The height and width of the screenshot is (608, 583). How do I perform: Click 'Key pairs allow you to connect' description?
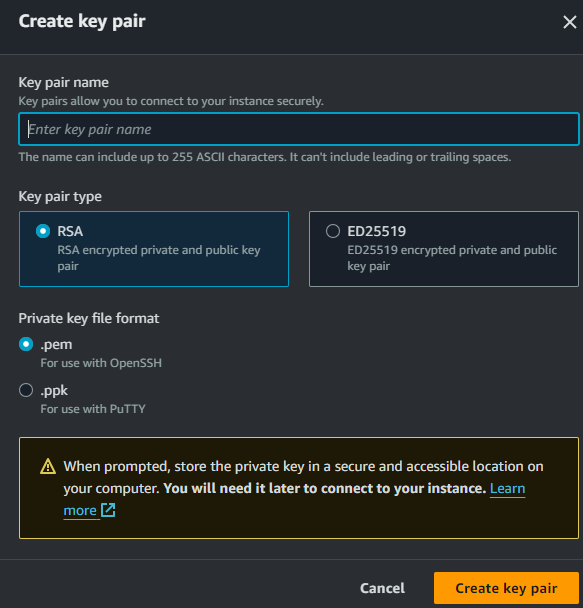coord(171,101)
